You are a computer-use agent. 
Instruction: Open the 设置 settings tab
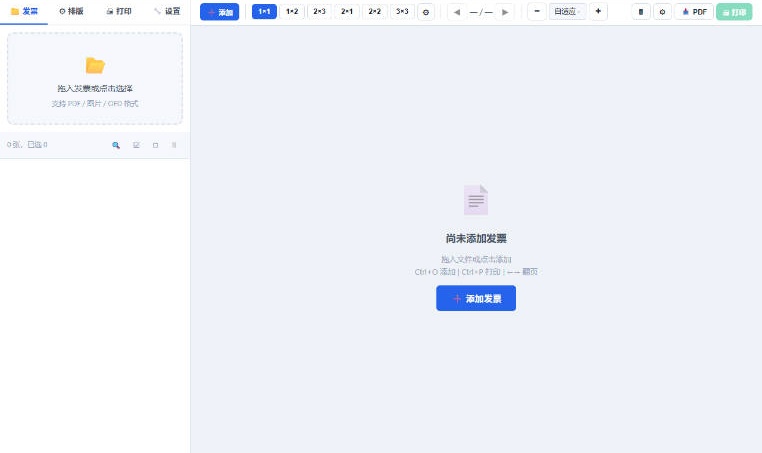point(166,11)
